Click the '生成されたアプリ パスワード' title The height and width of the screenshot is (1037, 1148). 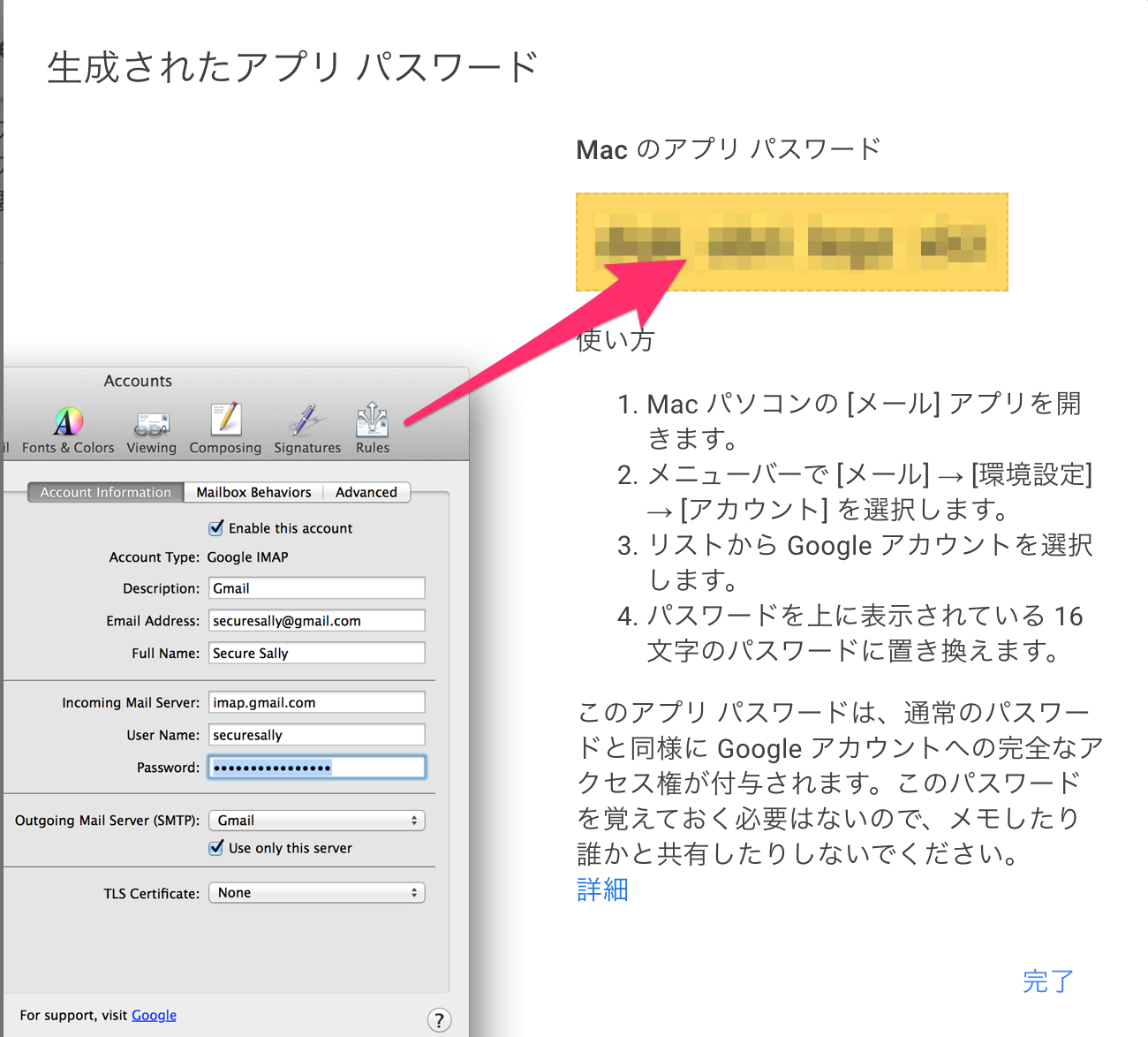point(292,67)
